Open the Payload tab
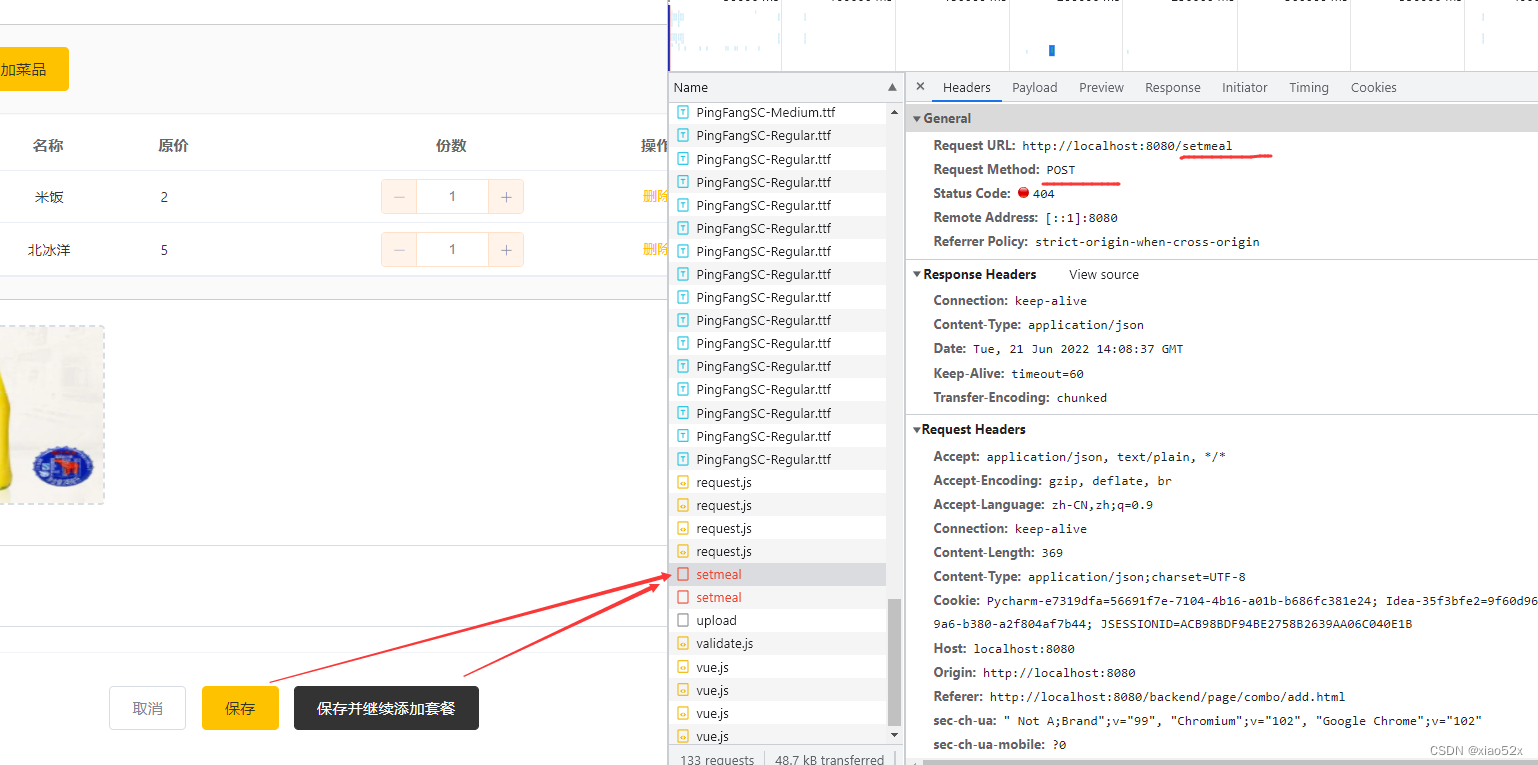Image resolution: width=1538 pixels, height=765 pixels. click(1034, 87)
